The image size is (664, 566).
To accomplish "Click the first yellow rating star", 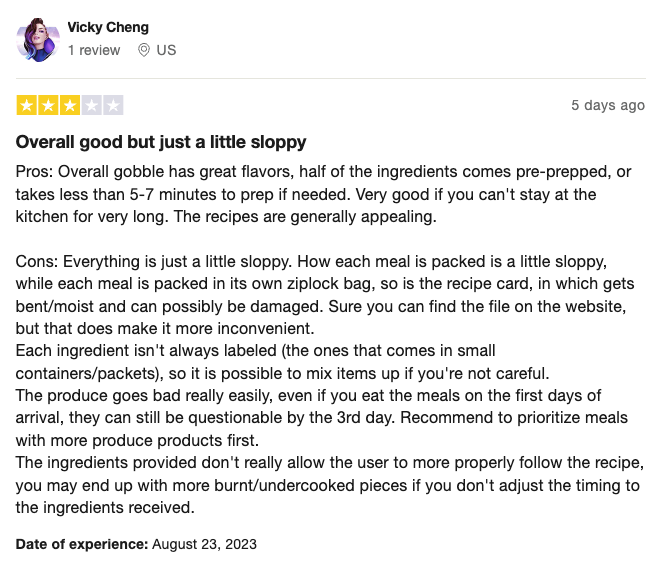I will pos(27,105).
